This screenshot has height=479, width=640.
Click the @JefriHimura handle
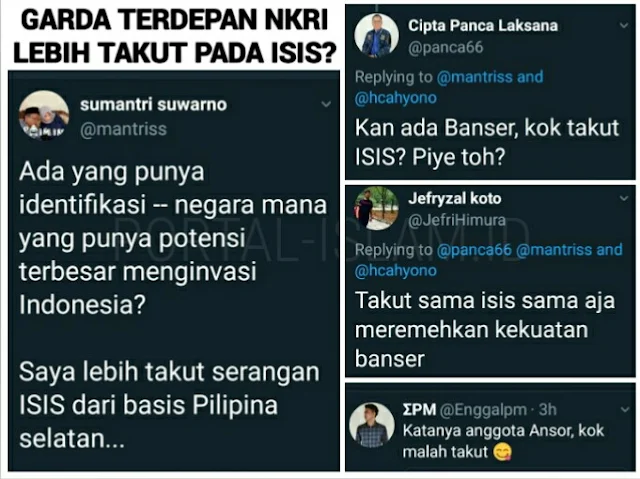pyautogui.click(x=457, y=220)
